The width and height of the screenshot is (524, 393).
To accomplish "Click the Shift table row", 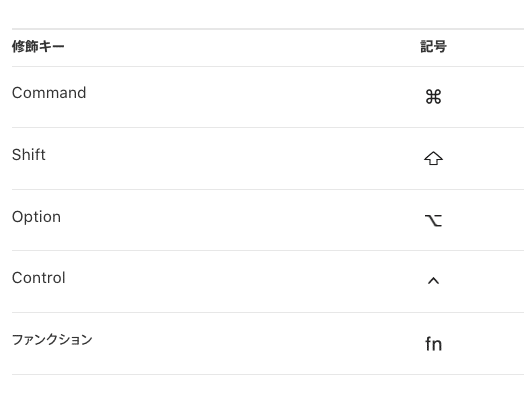I will click(268, 158).
